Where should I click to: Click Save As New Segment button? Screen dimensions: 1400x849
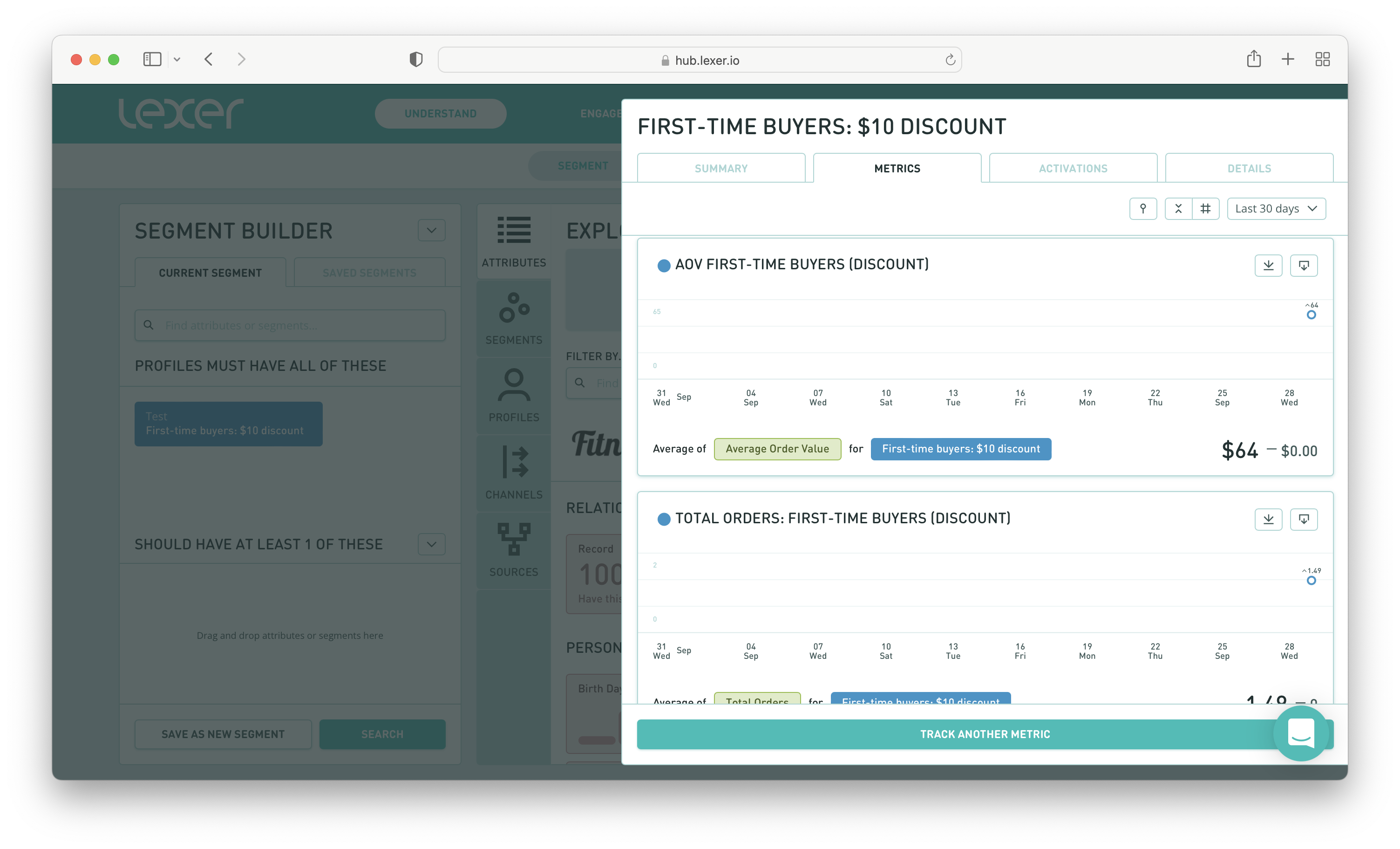pyautogui.click(x=223, y=734)
